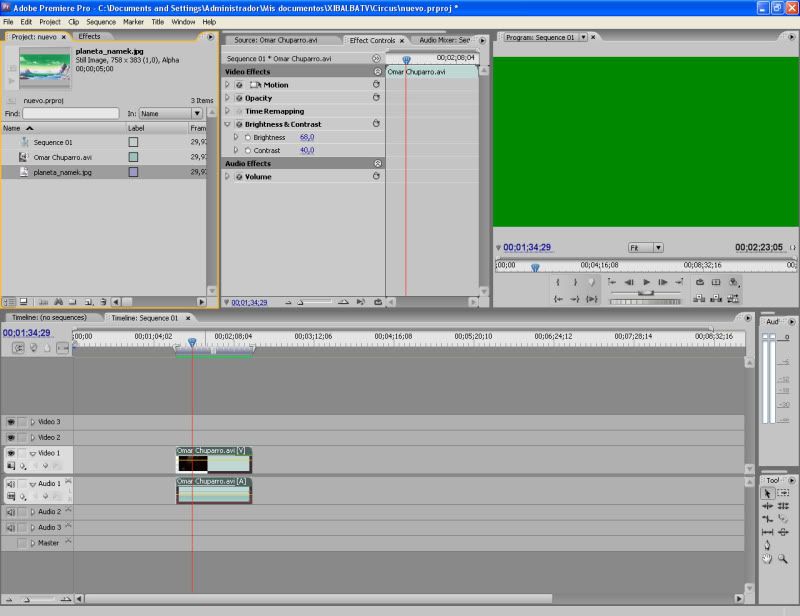
Task: Select the Pen tool
Action: point(767,546)
